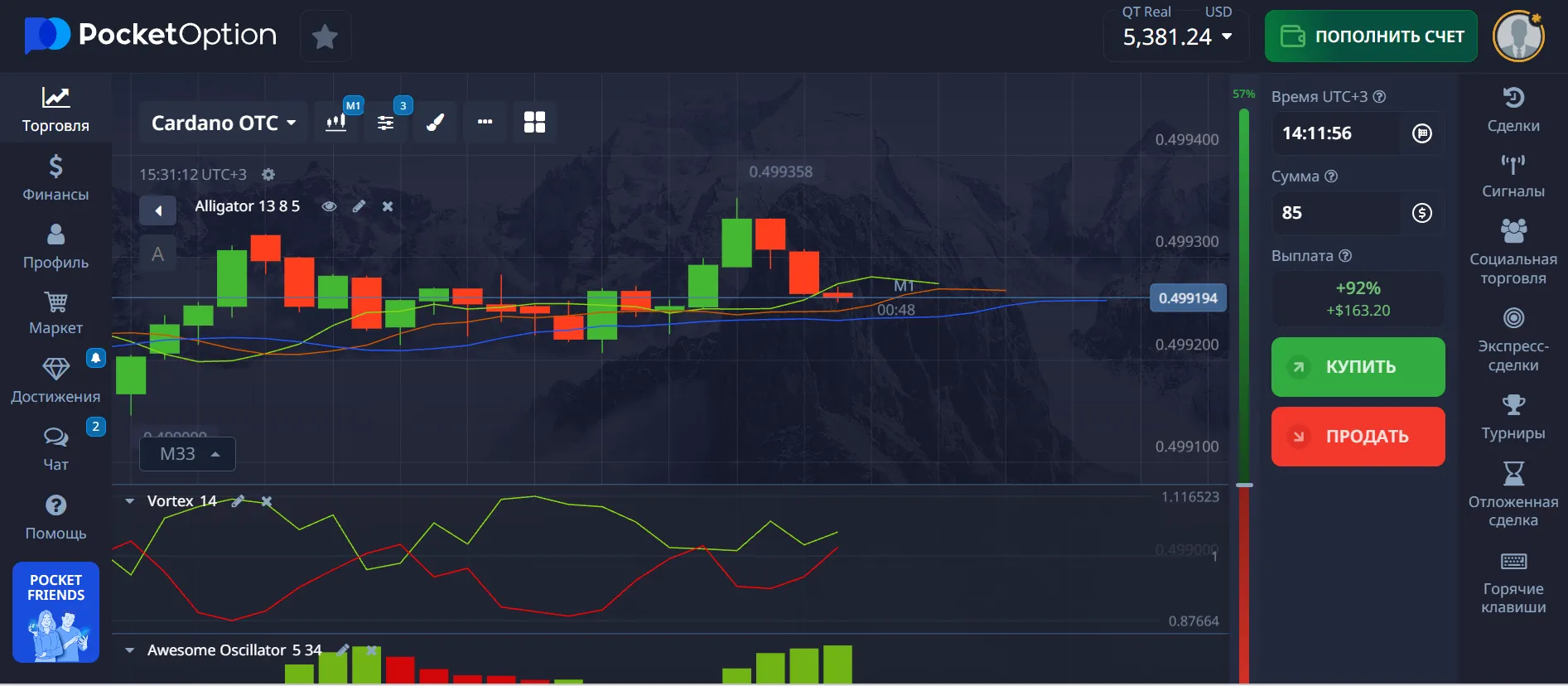Image resolution: width=1568 pixels, height=686 pixels.
Task: Open the multi-chart grid layout icon
Action: tap(534, 123)
